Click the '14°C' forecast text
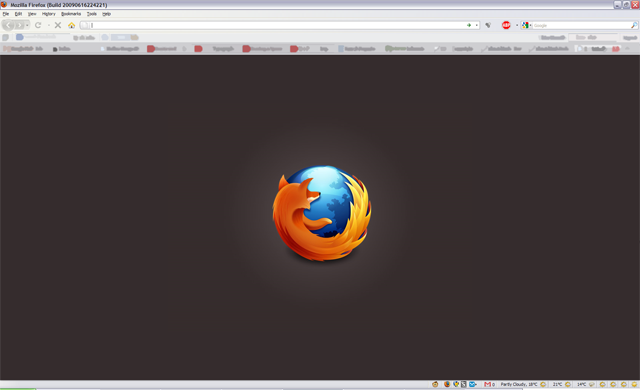This screenshot has height=390, width=640. pyautogui.click(x=582, y=384)
